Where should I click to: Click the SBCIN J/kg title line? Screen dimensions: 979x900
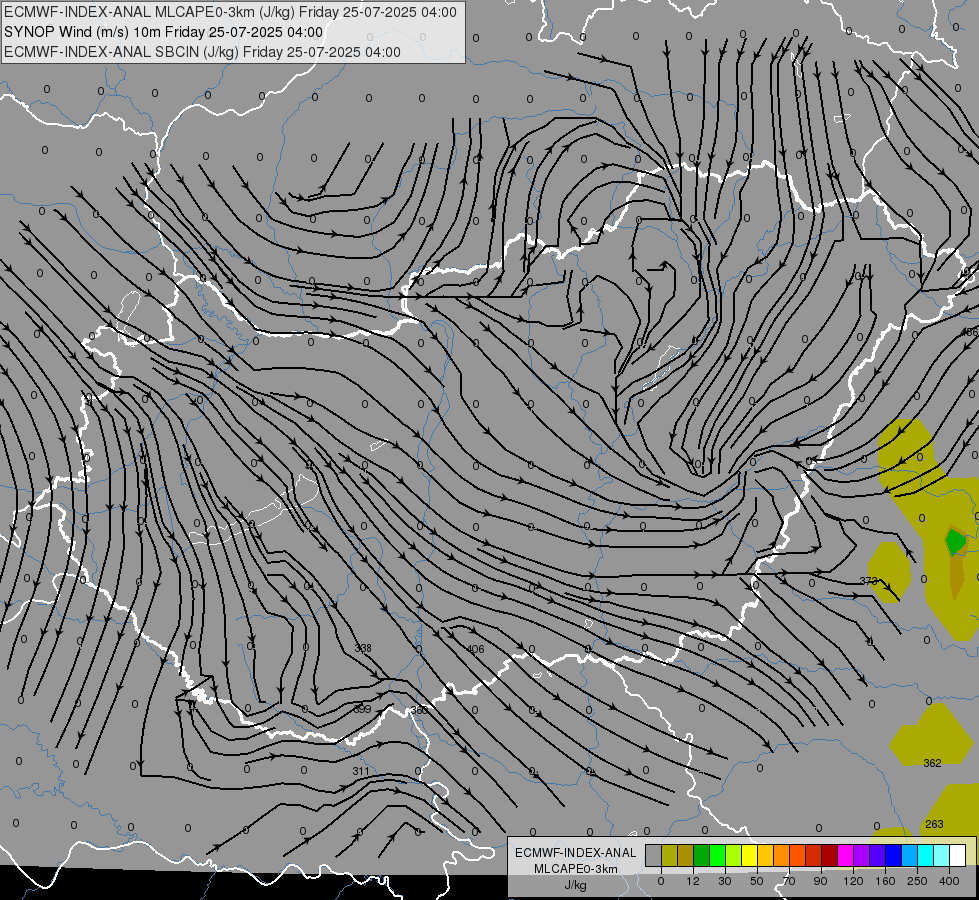(x=202, y=52)
